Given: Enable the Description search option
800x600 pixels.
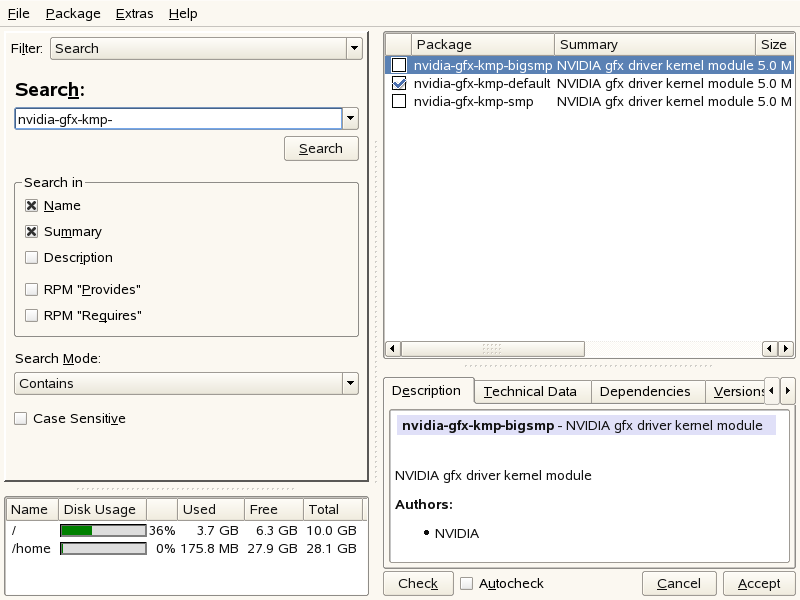Looking at the screenshot, I should pyautogui.click(x=32, y=258).
